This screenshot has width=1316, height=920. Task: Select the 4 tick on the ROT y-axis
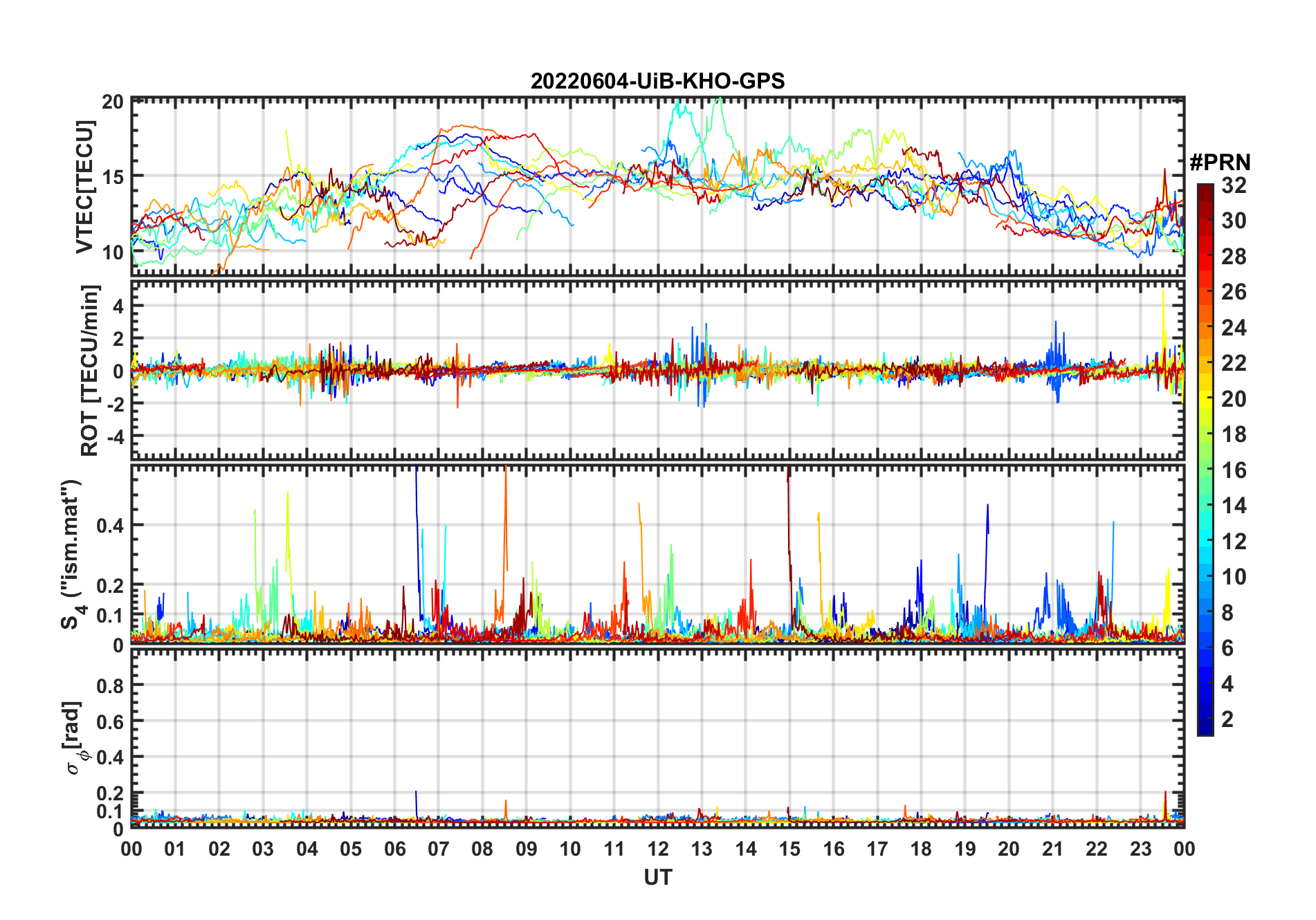coord(119,305)
